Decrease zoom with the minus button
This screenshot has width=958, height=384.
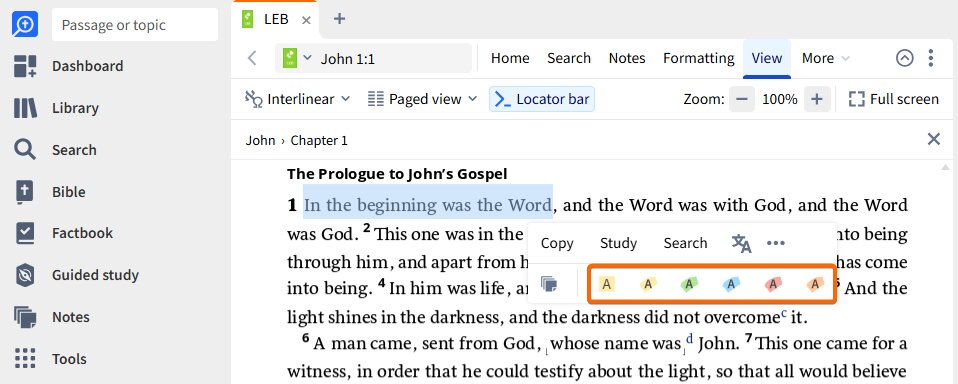pos(742,100)
